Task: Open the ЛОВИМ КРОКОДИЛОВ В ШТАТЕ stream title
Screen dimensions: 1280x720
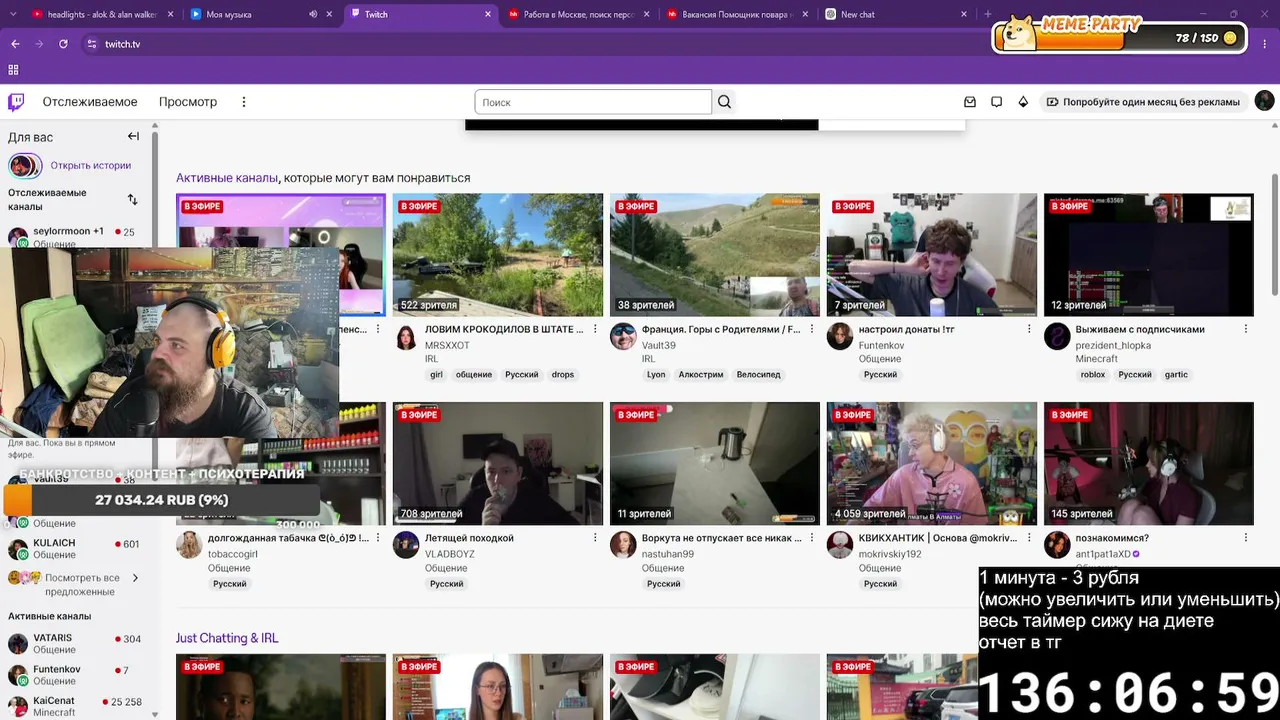Action: pos(504,329)
